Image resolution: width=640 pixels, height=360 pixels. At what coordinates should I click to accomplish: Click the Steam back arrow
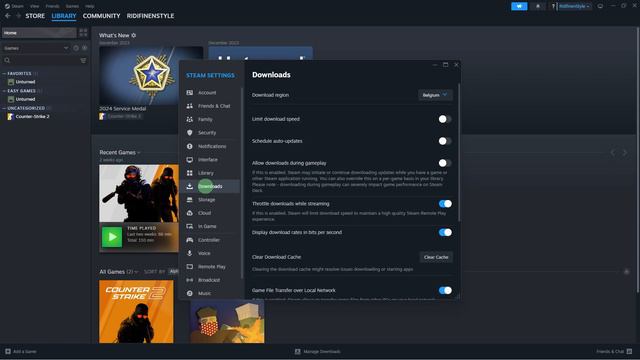(7, 16)
